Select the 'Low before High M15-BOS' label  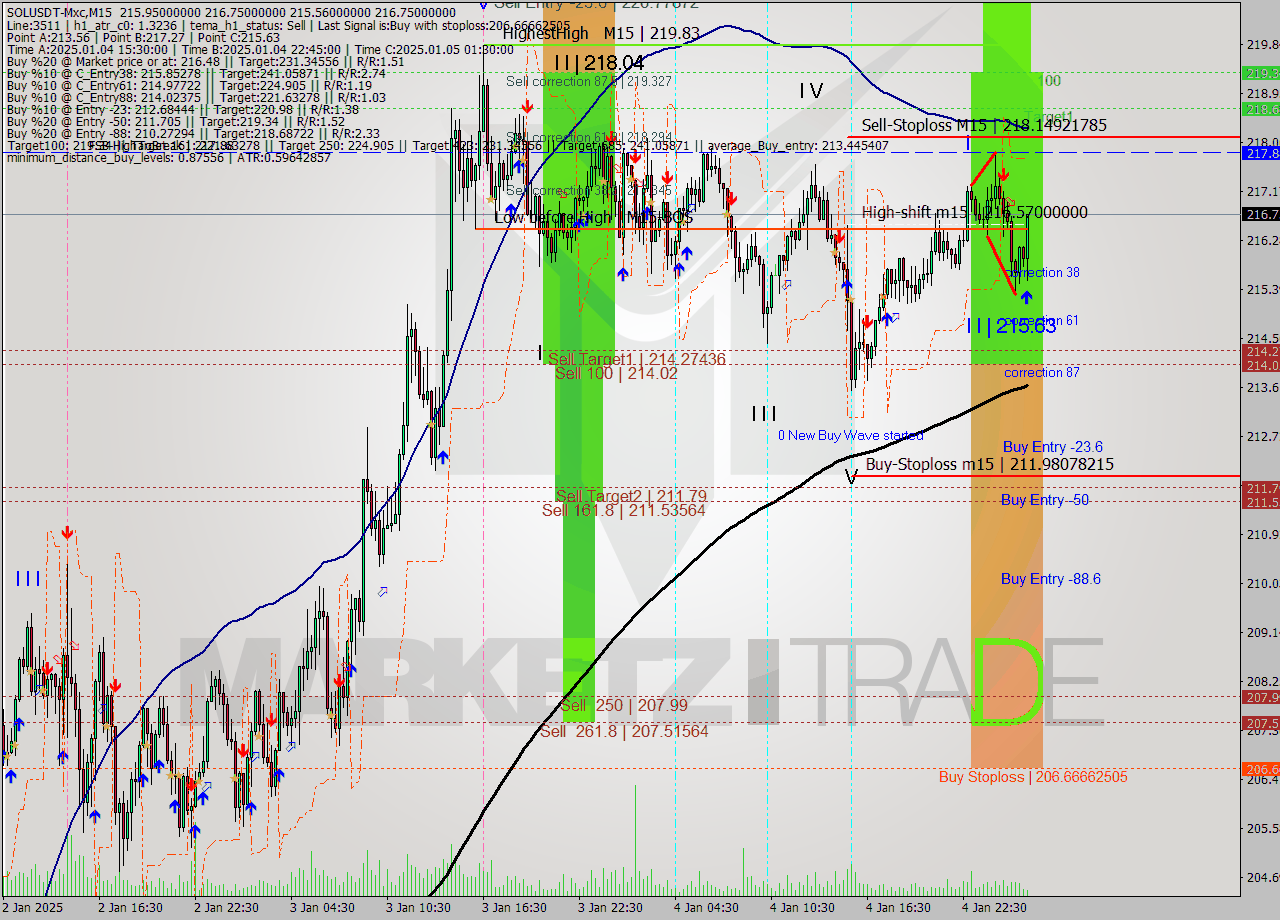point(594,217)
